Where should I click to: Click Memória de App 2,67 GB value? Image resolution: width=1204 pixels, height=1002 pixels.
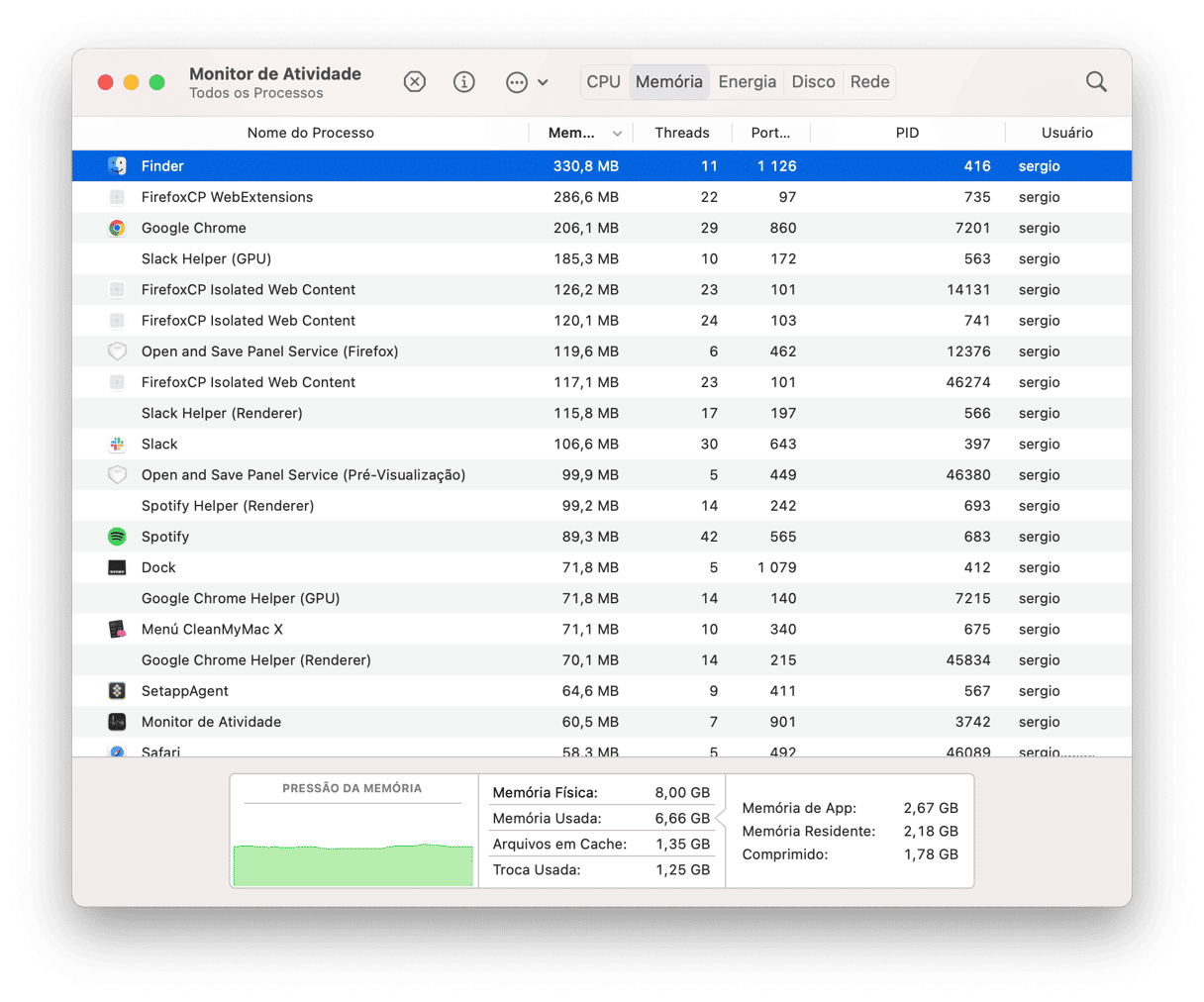930,808
